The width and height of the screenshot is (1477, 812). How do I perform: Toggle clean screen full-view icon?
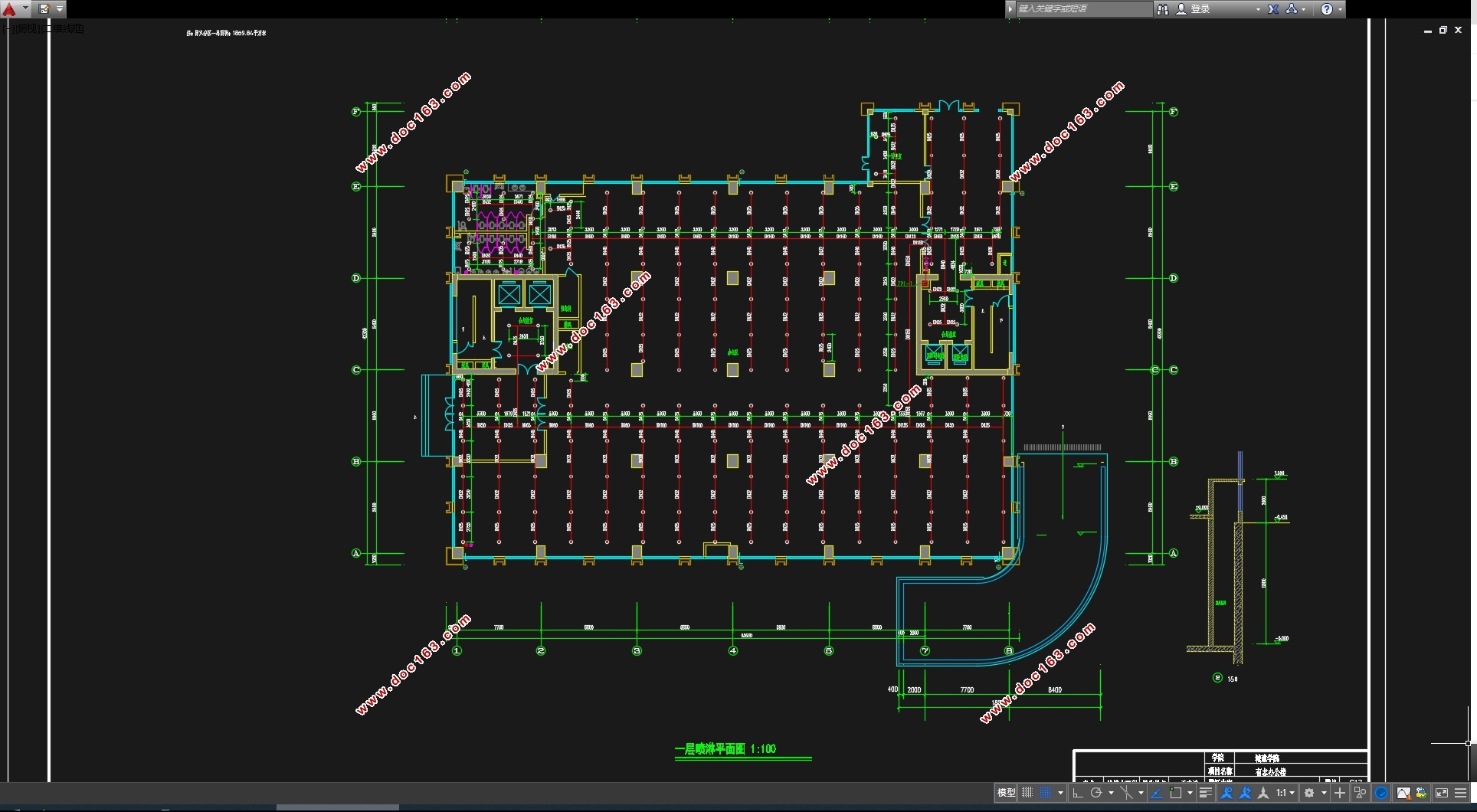(1442, 793)
